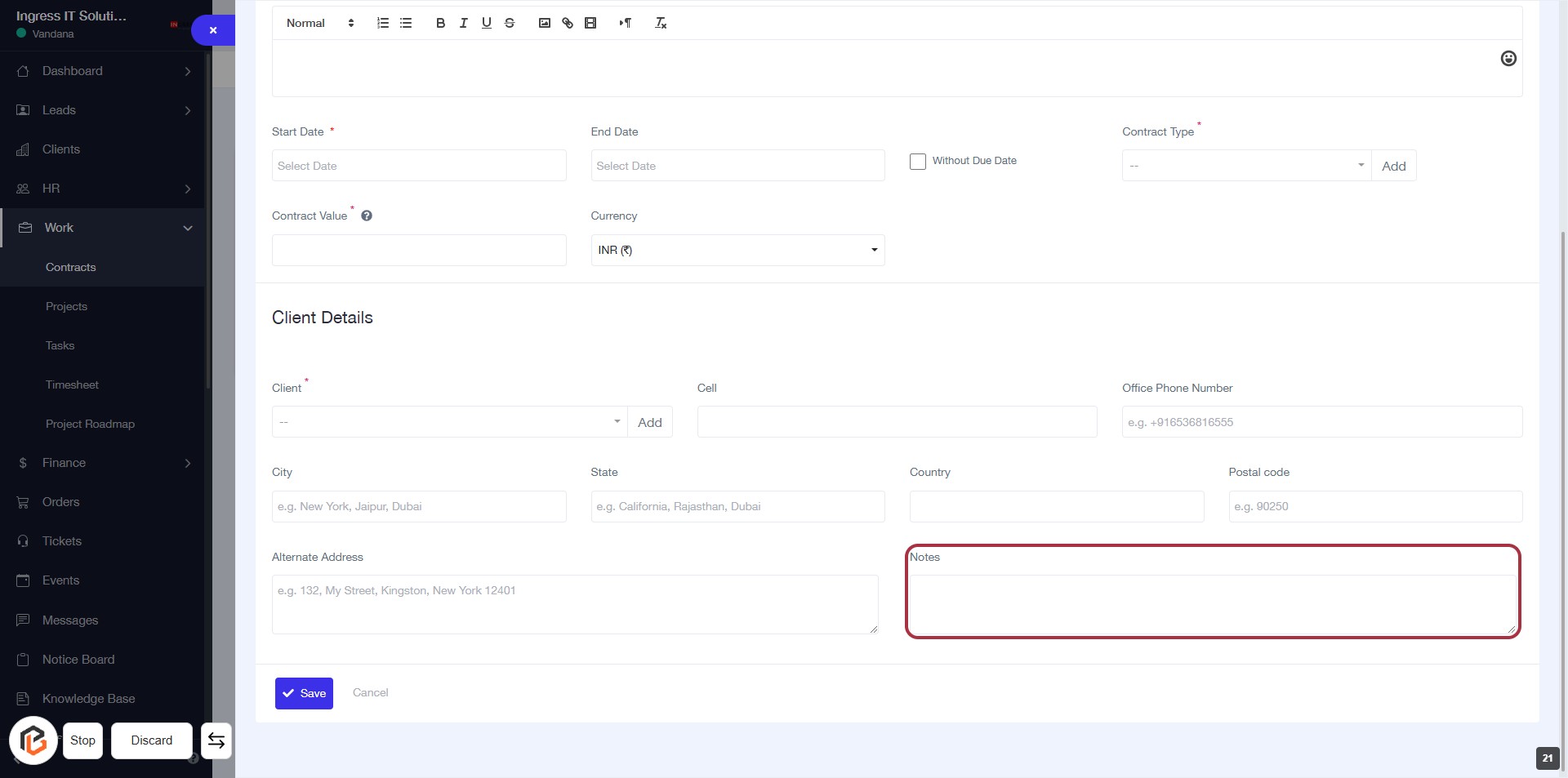The height and width of the screenshot is (778, 1568).
Task: Go to Timesheet in sidebar
Action: [x=72, y=385]
